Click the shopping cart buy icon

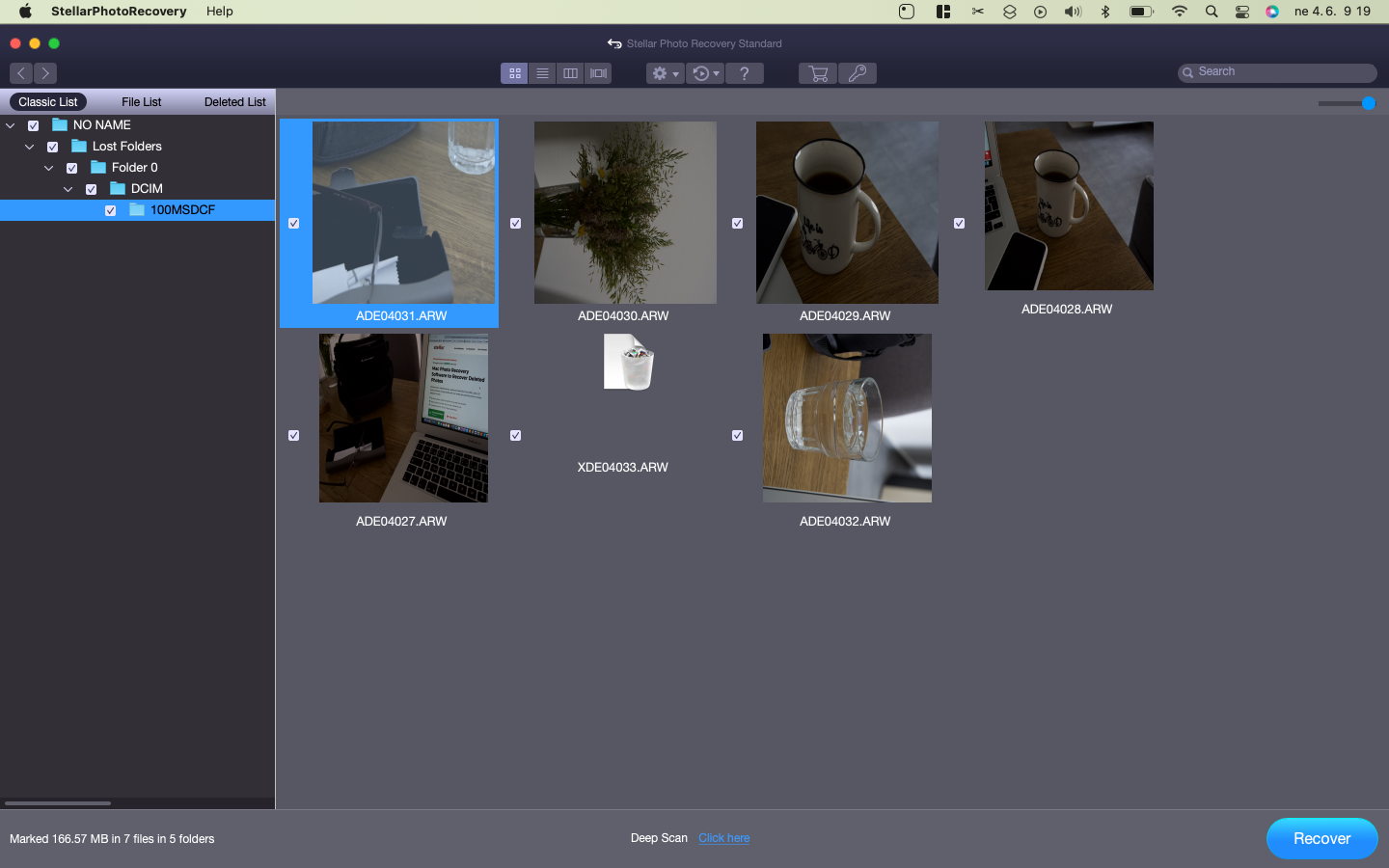point(818,73)
